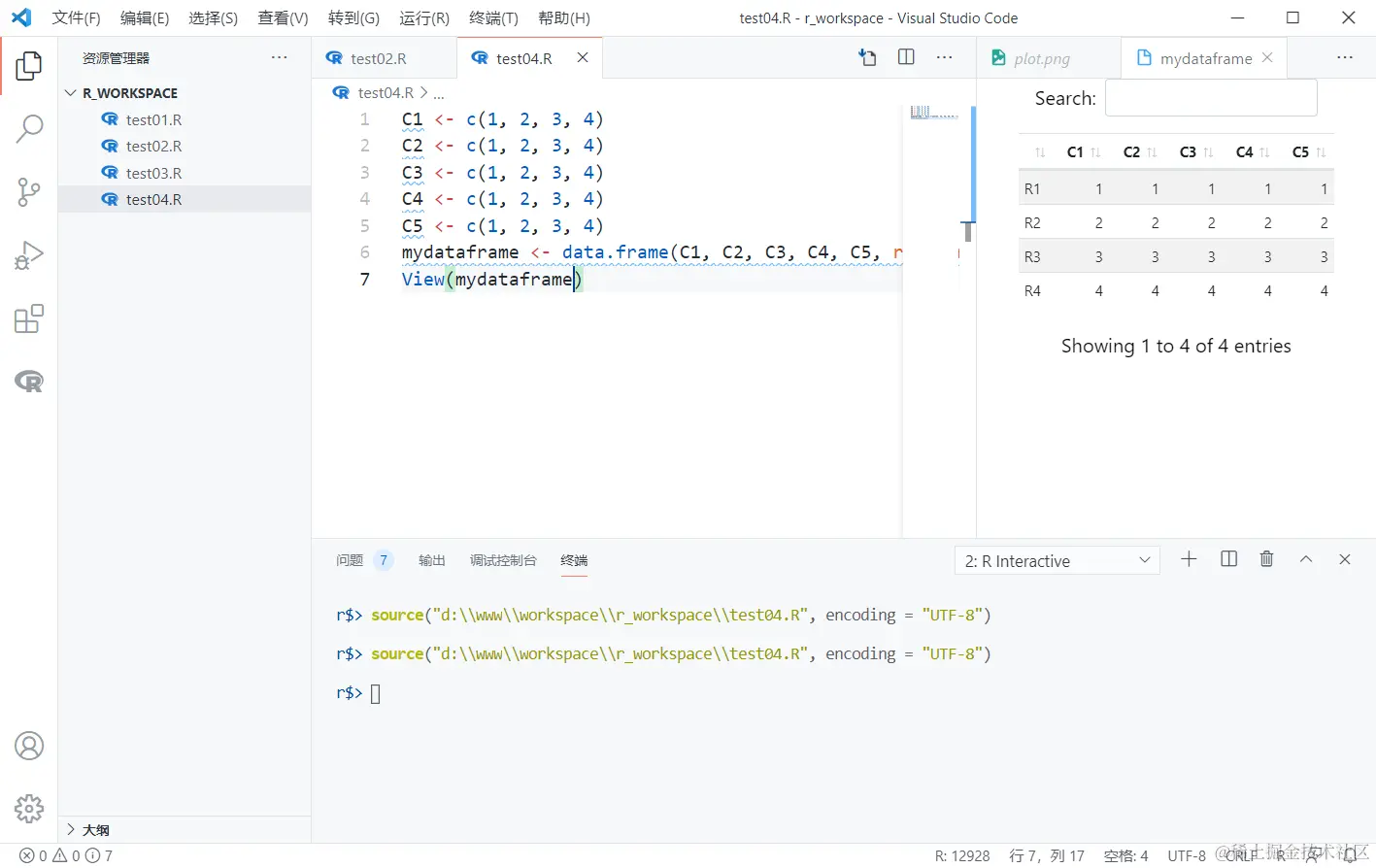This screenshot has width=1376, height=868.
Task: Close the bottom panel
Action: [1345, 559]
